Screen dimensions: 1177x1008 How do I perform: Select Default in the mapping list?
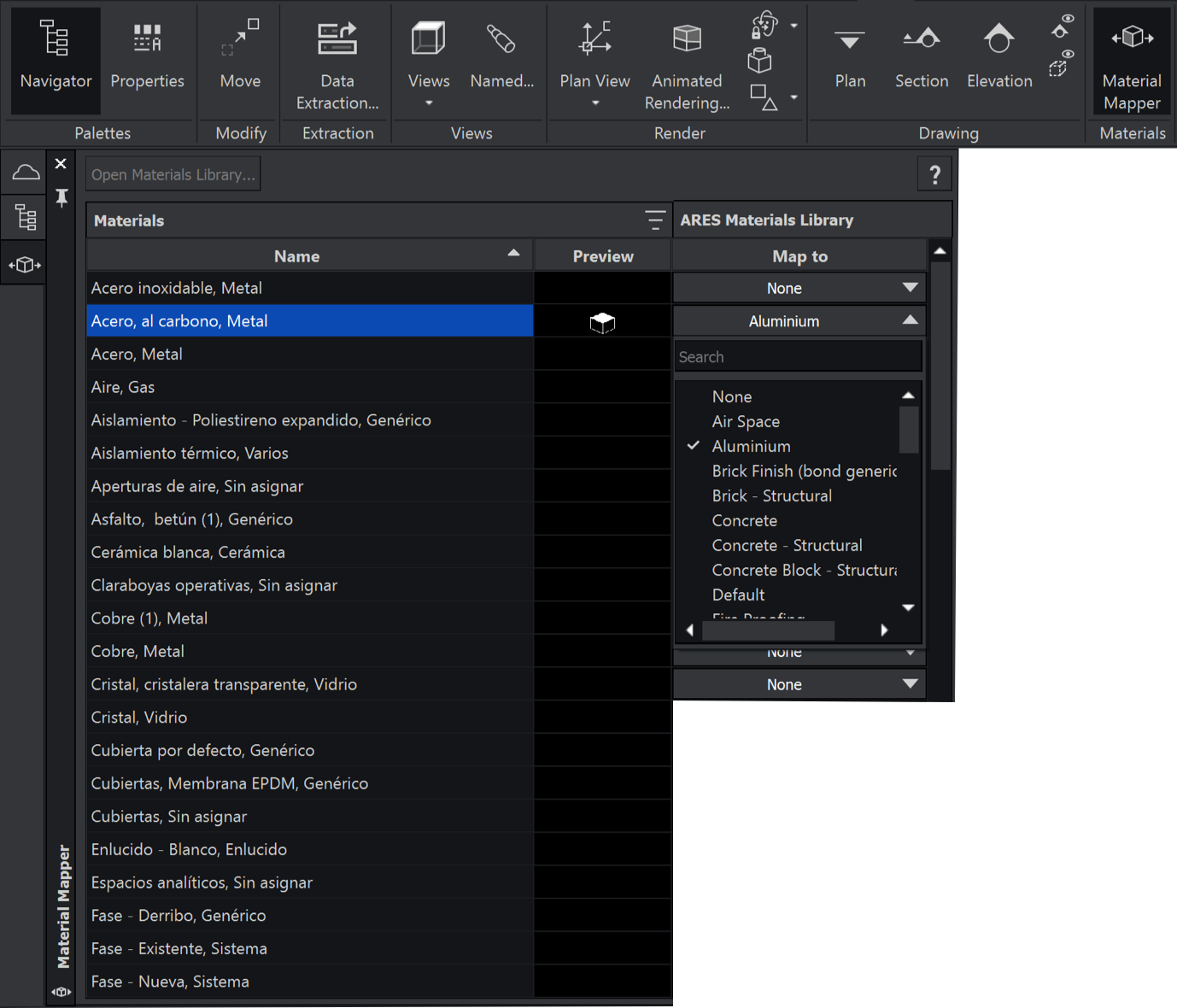(x=738, y=595)
